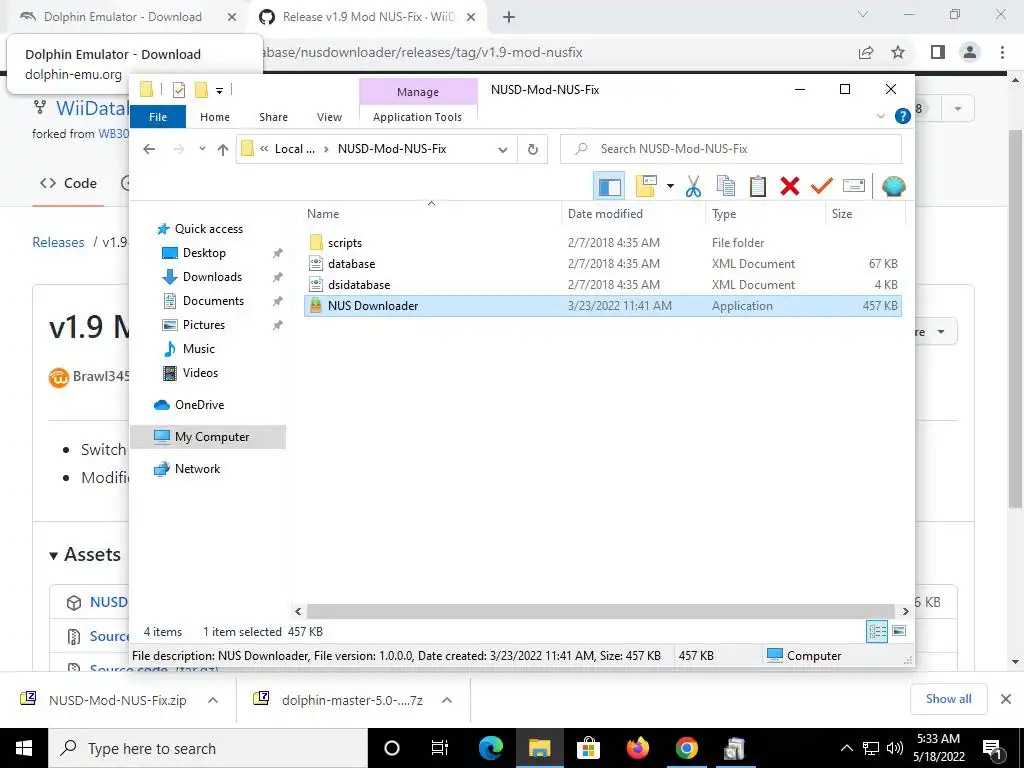Open recent locations dropdown arrow
This screenshot has width=1024, height=768.
click(202, 149)
